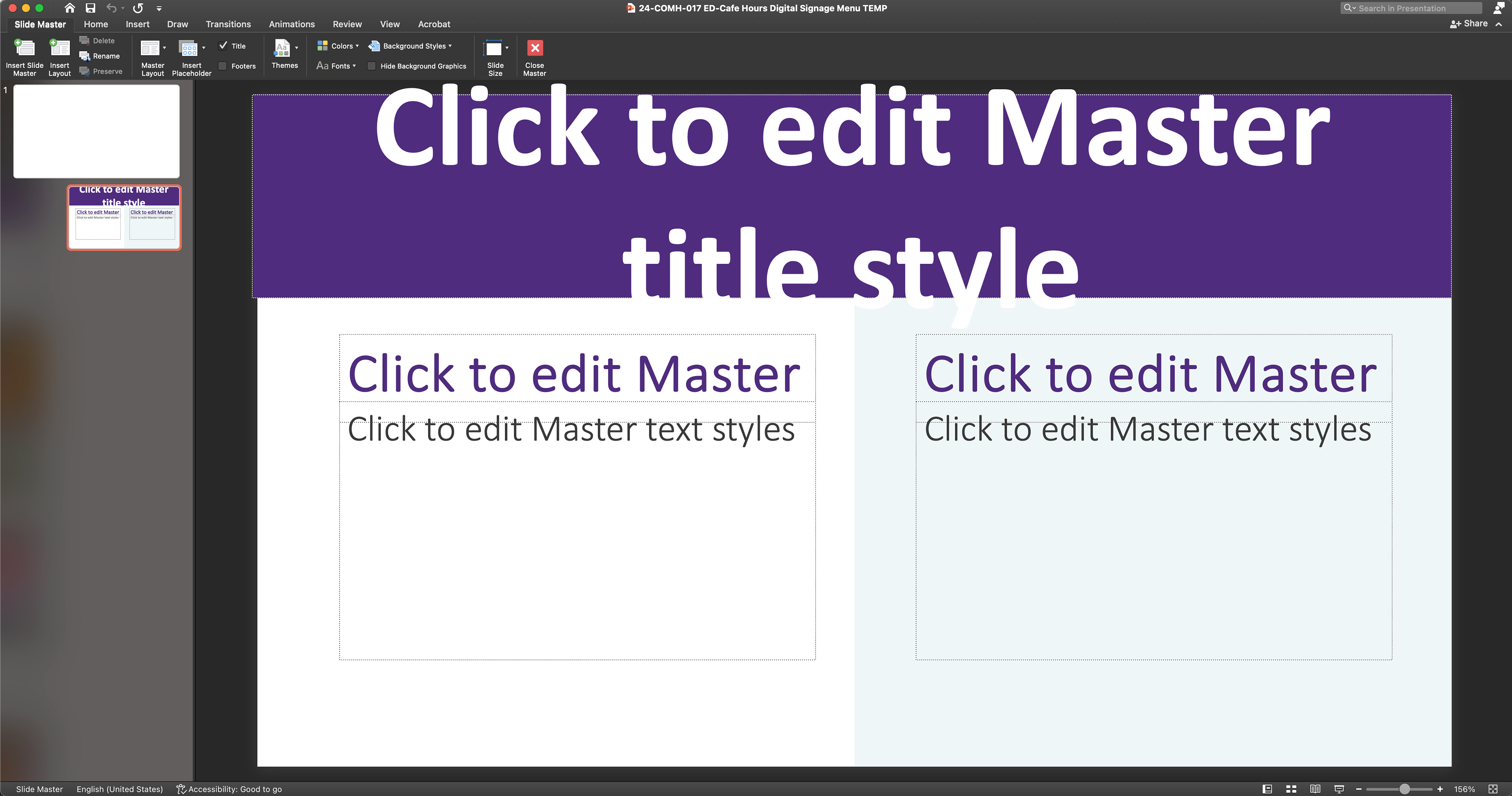Click the Home icon in title bar

pyautogui.click(x=69, y=7)
